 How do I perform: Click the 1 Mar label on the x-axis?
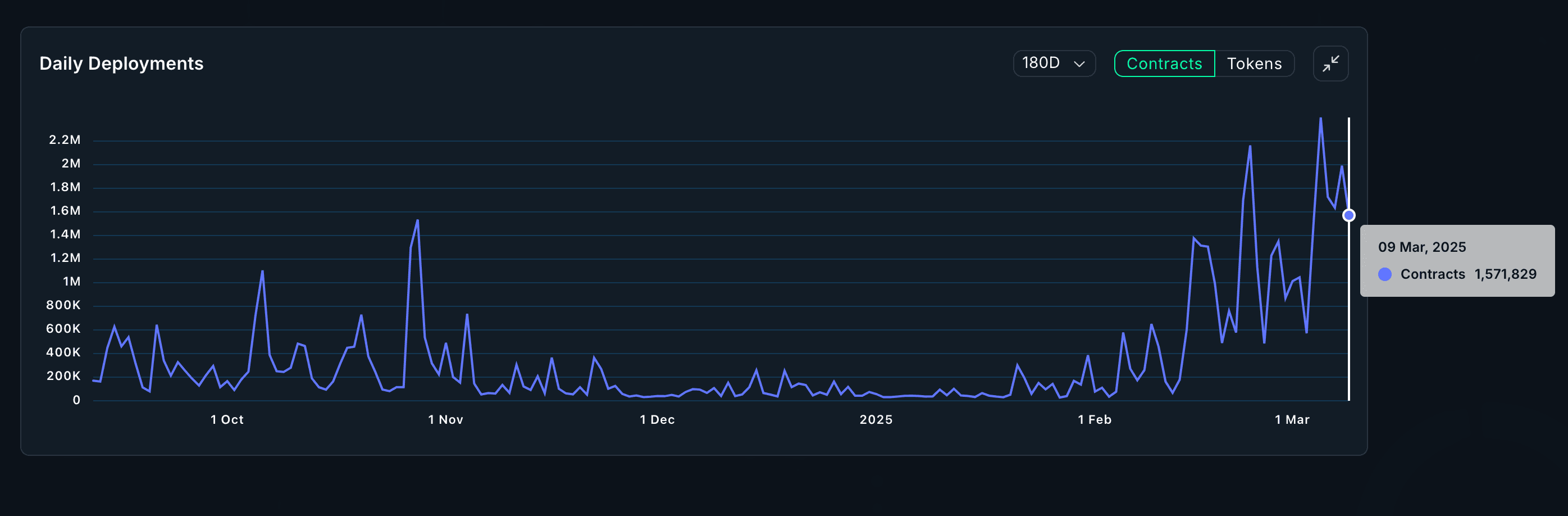click(1292, 420)
